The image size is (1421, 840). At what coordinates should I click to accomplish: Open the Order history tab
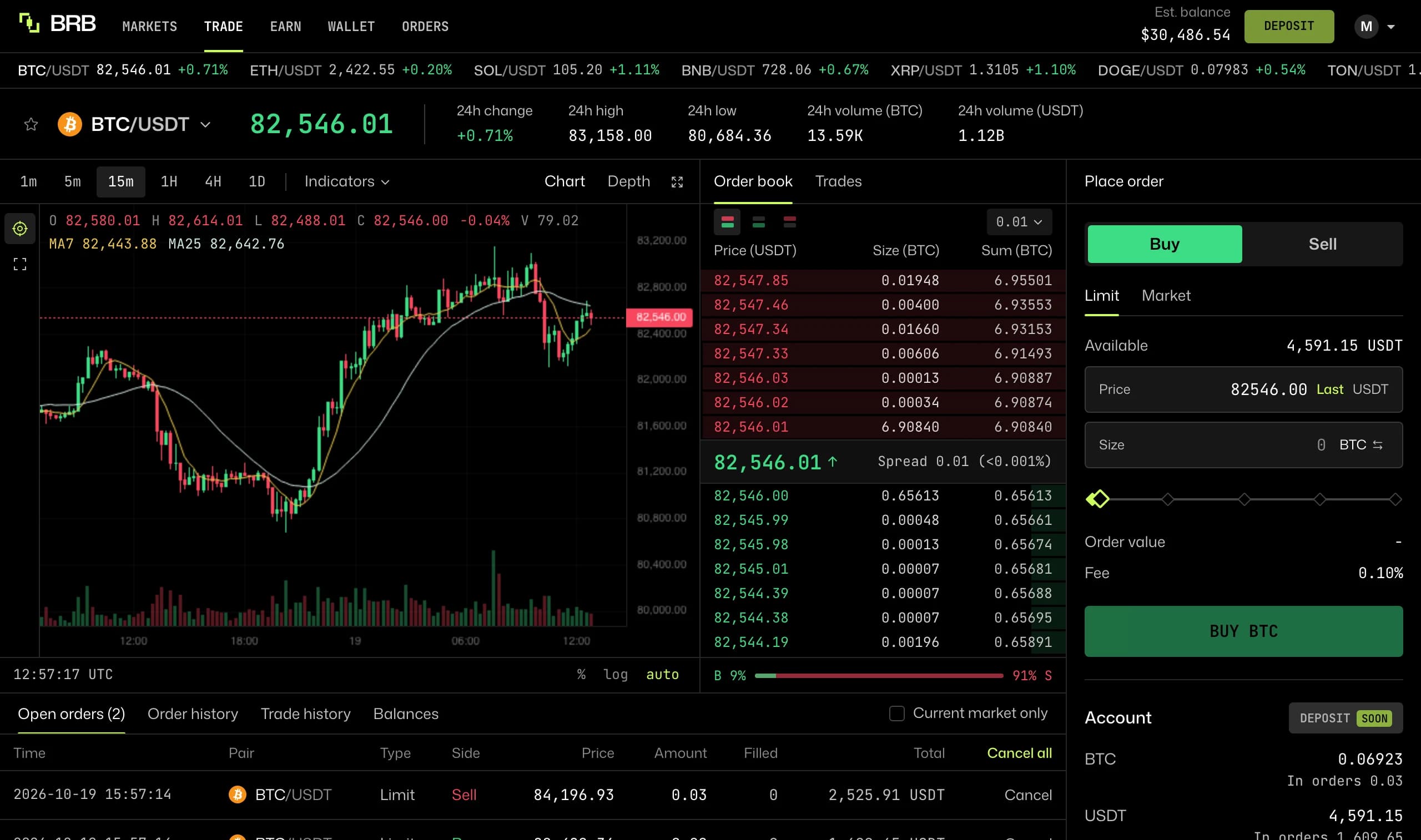(x=193, y=714)
